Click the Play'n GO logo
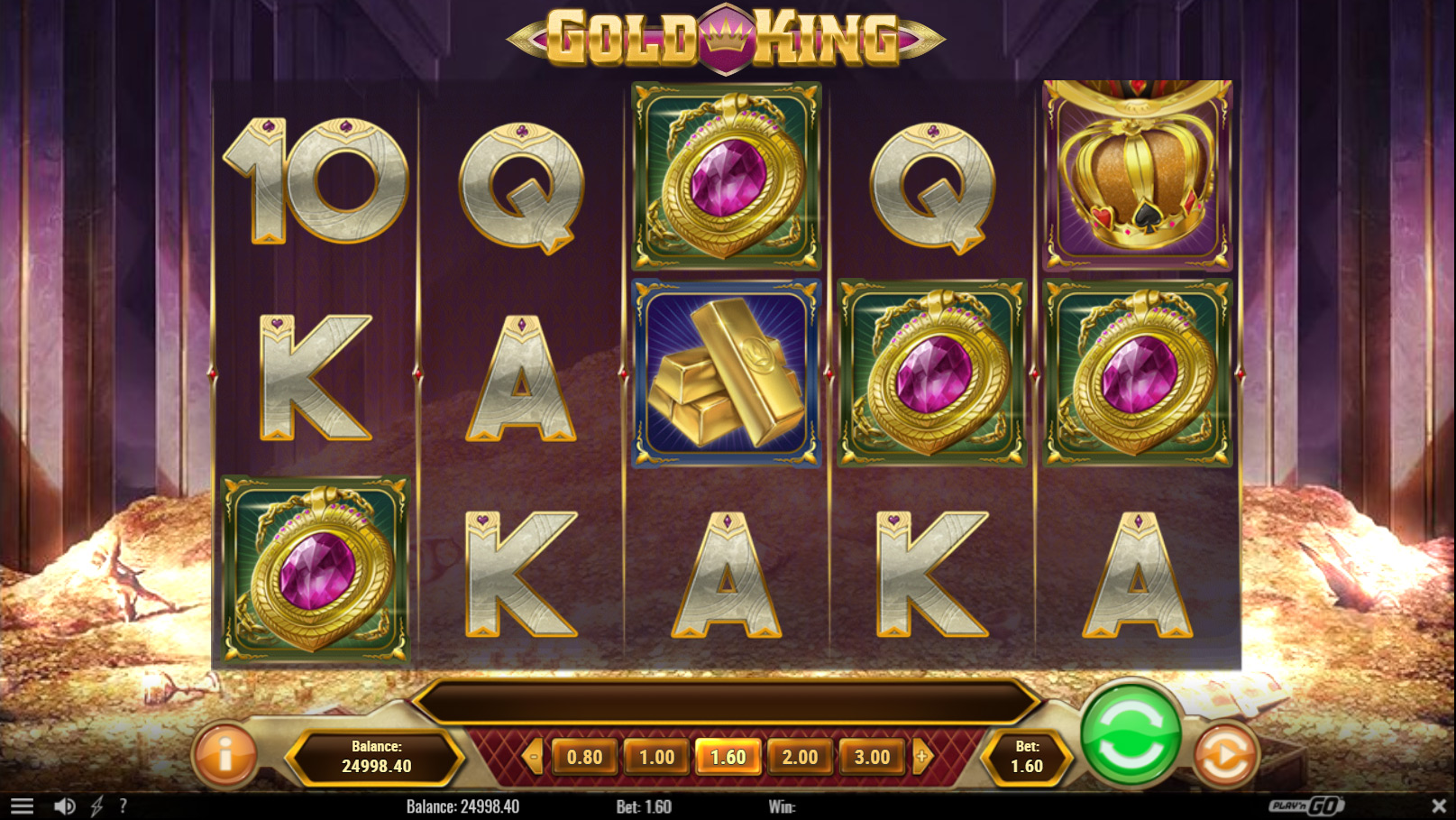The height and width of the screenshot is (820, 1456). point(1306,806)
